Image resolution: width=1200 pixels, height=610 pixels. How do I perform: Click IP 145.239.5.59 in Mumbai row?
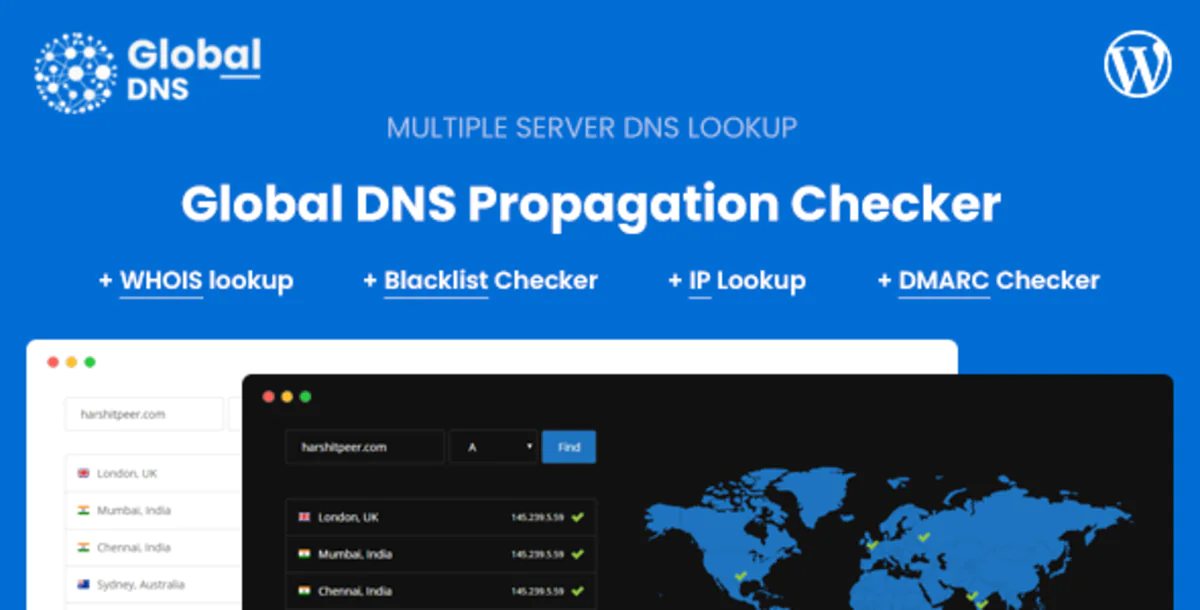[x=538, y=554]
